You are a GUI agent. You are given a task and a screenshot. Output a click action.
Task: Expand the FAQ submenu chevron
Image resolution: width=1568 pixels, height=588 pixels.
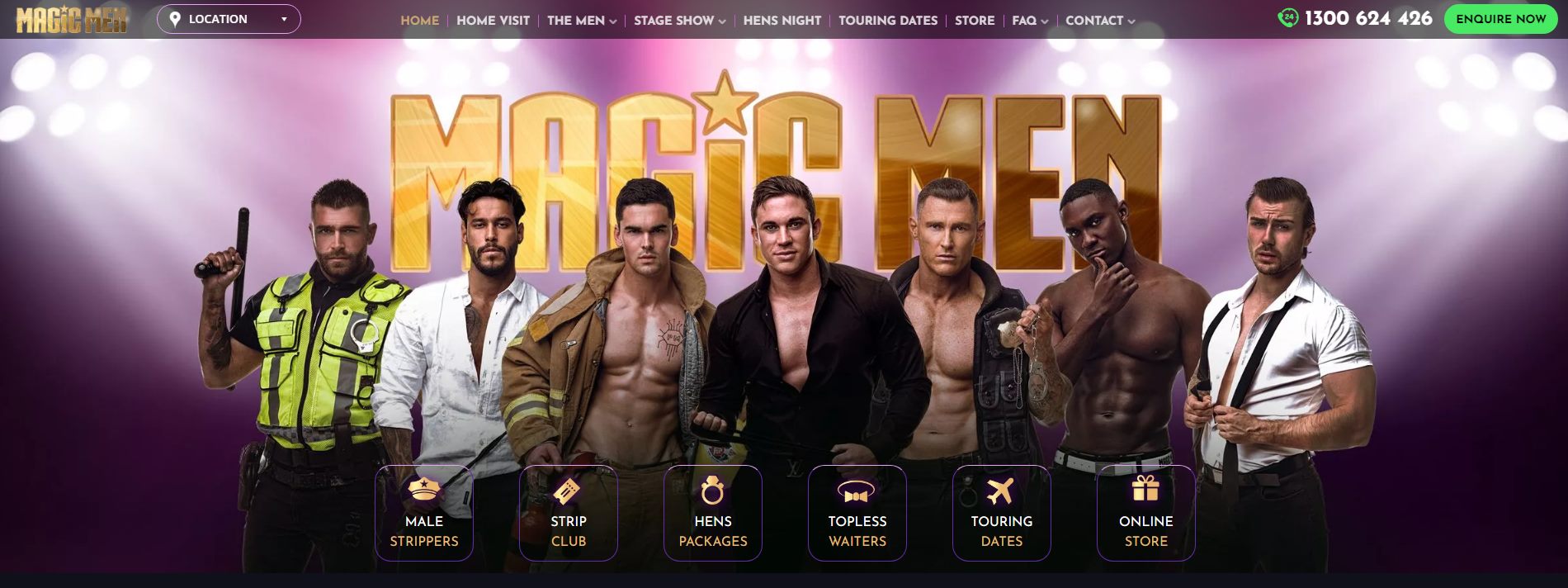coord(1045,21)
